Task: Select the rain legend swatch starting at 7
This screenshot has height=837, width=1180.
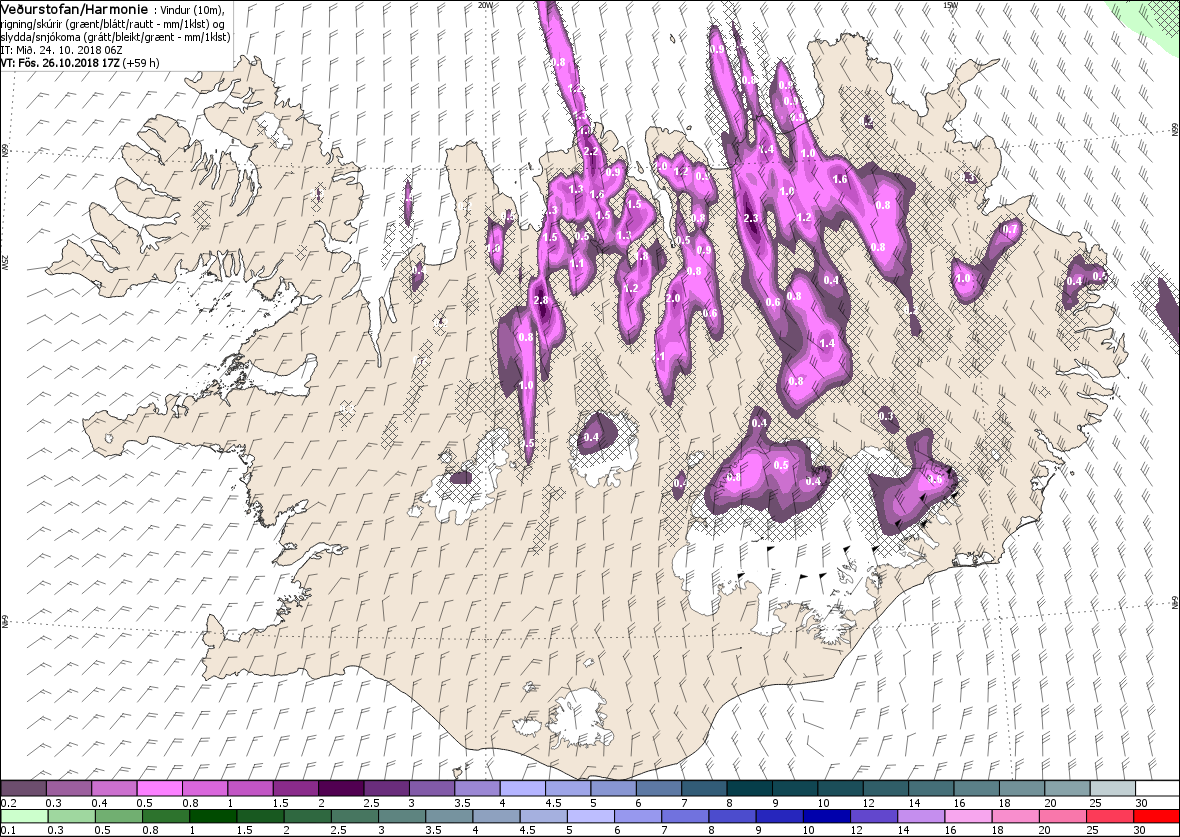Action: point(684,817)
